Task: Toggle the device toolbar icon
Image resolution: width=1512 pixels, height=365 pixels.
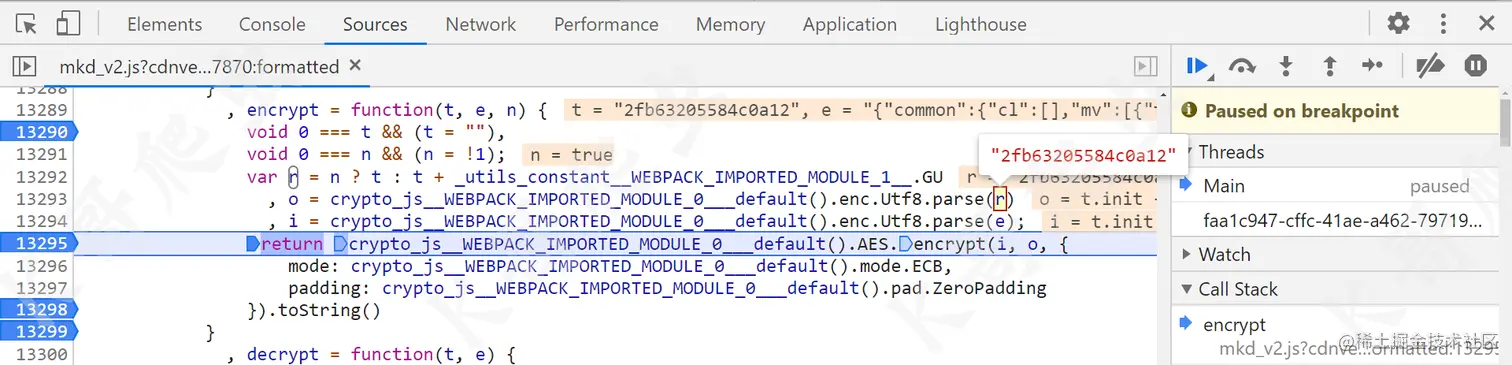Action: pyautogui.click(x=68, y=24)
